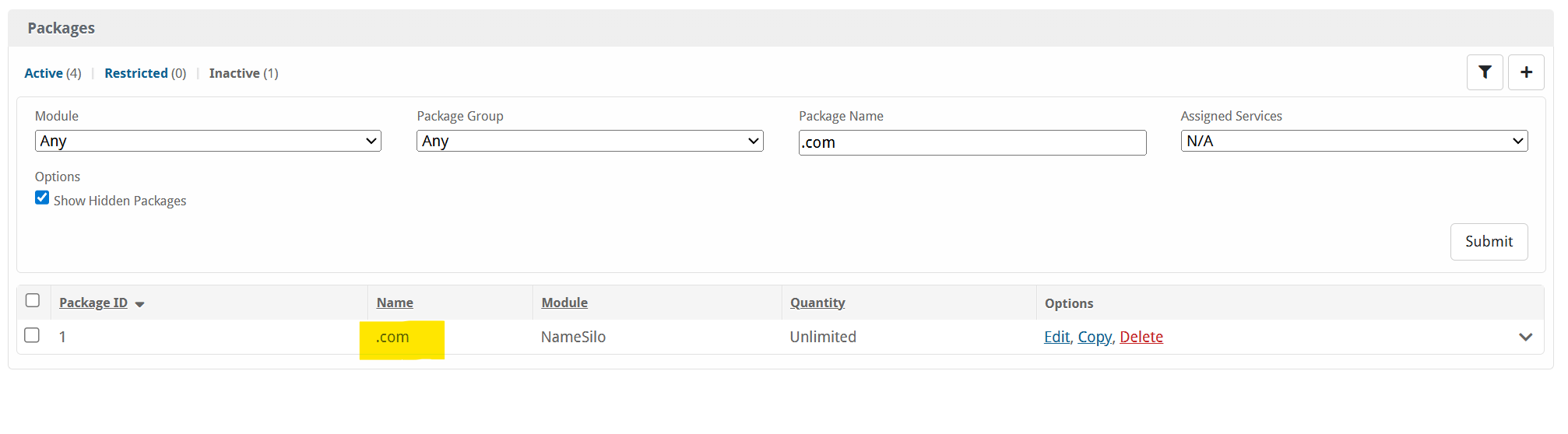Expand the .com package row chevron
1568x434 pixels.
[1525, 337]
